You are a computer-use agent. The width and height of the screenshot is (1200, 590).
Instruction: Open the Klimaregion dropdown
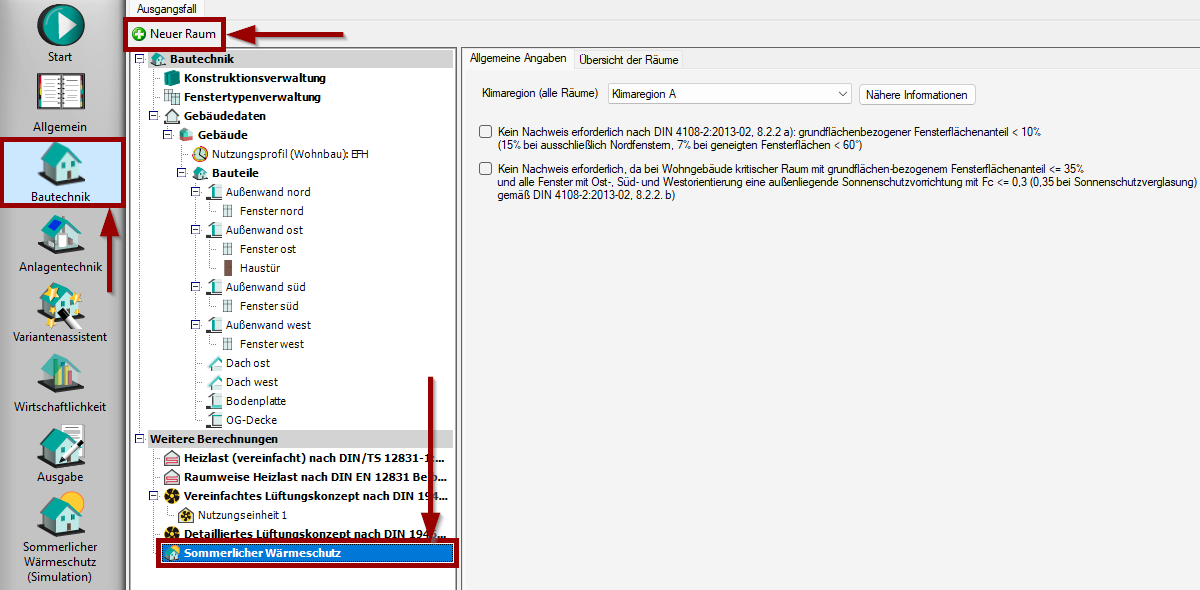coord(729,94)
